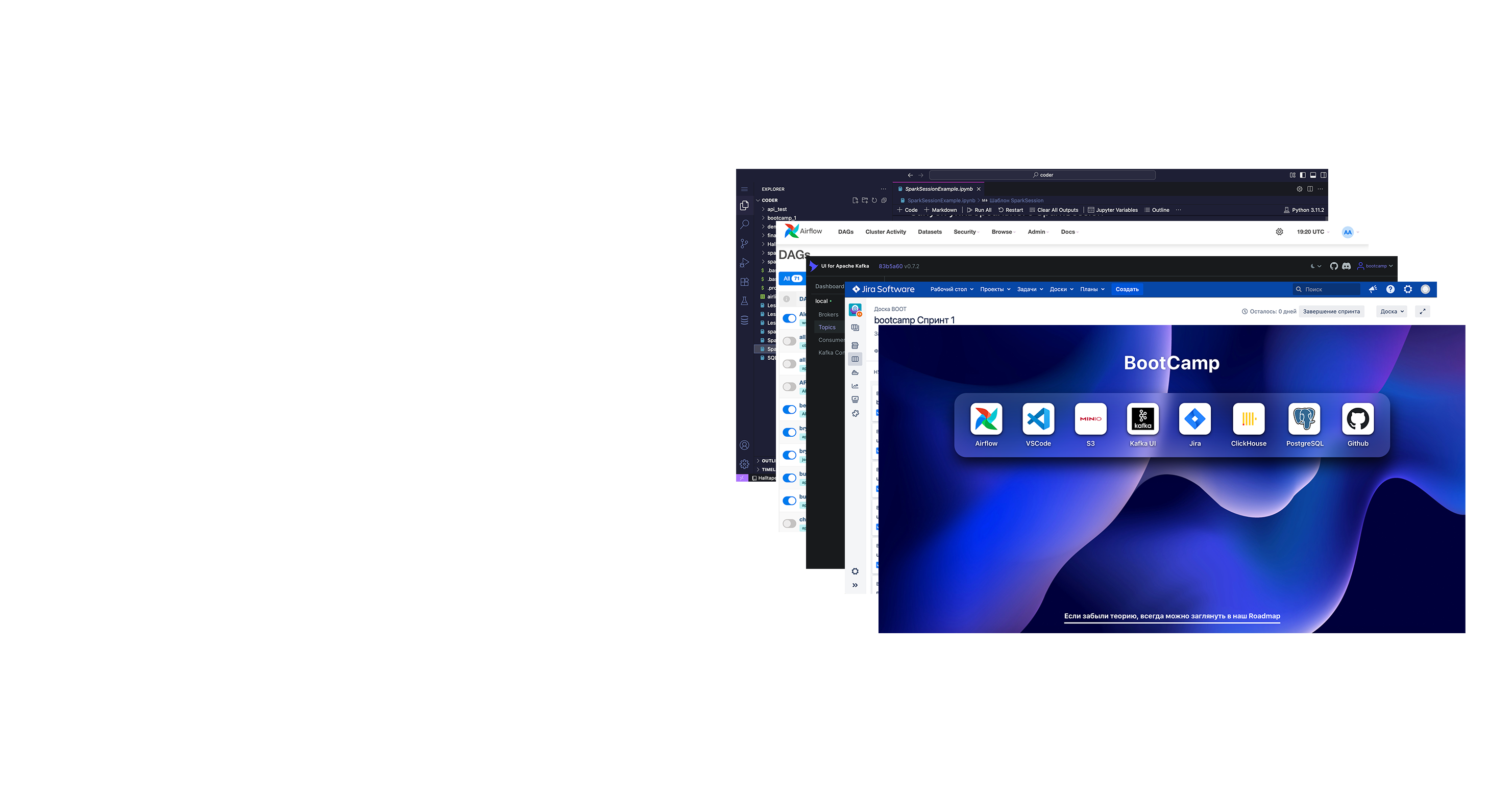Open the 'Доска' dropdown on Jira board
This screenshot has width=1512, height=799.
pyautogui.click(x=1392, y=312)
